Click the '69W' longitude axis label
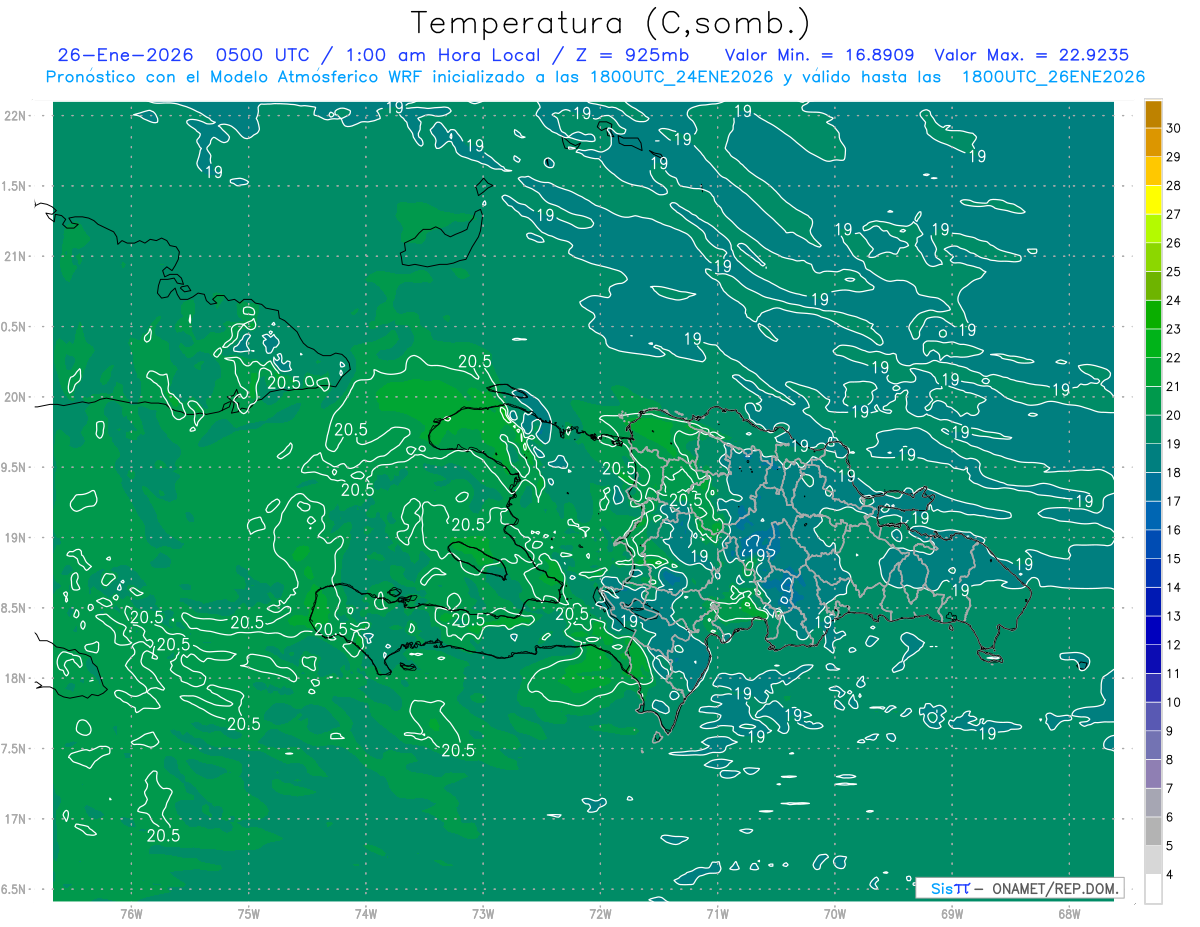The image size is (1200, 927). point(952,913)
